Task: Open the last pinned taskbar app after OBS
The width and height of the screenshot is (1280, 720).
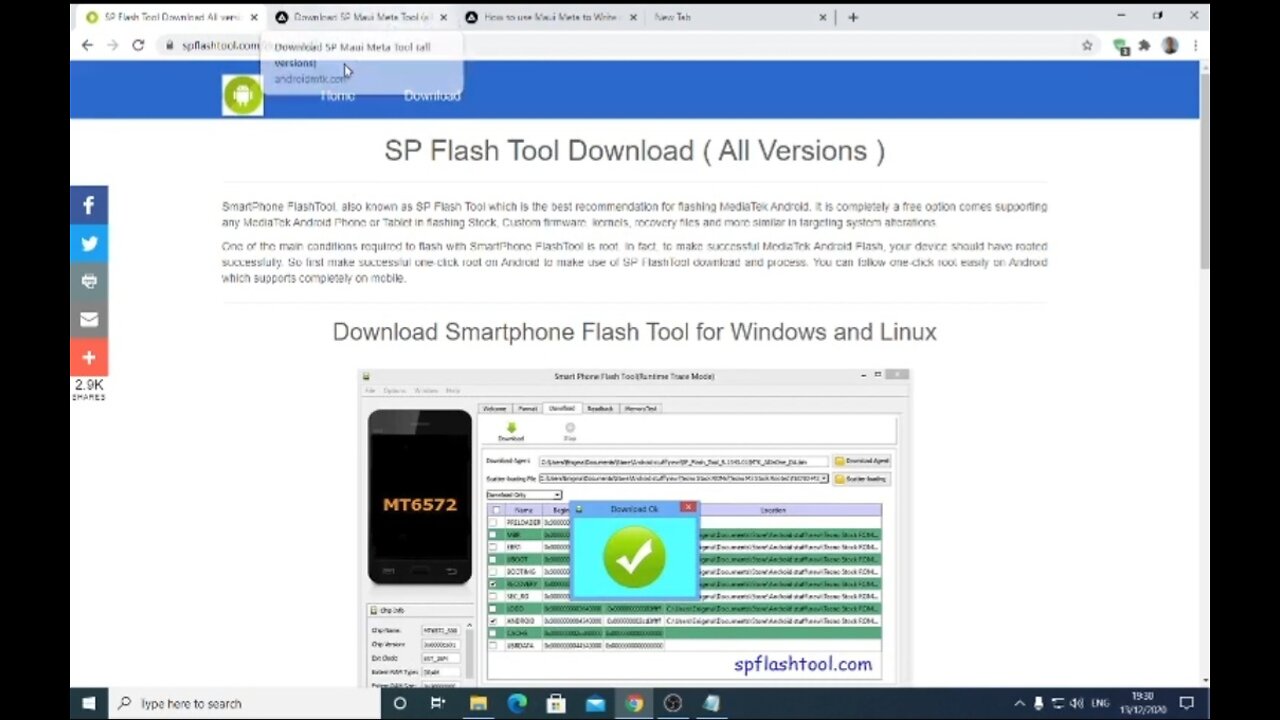Action: pos(711,703)
